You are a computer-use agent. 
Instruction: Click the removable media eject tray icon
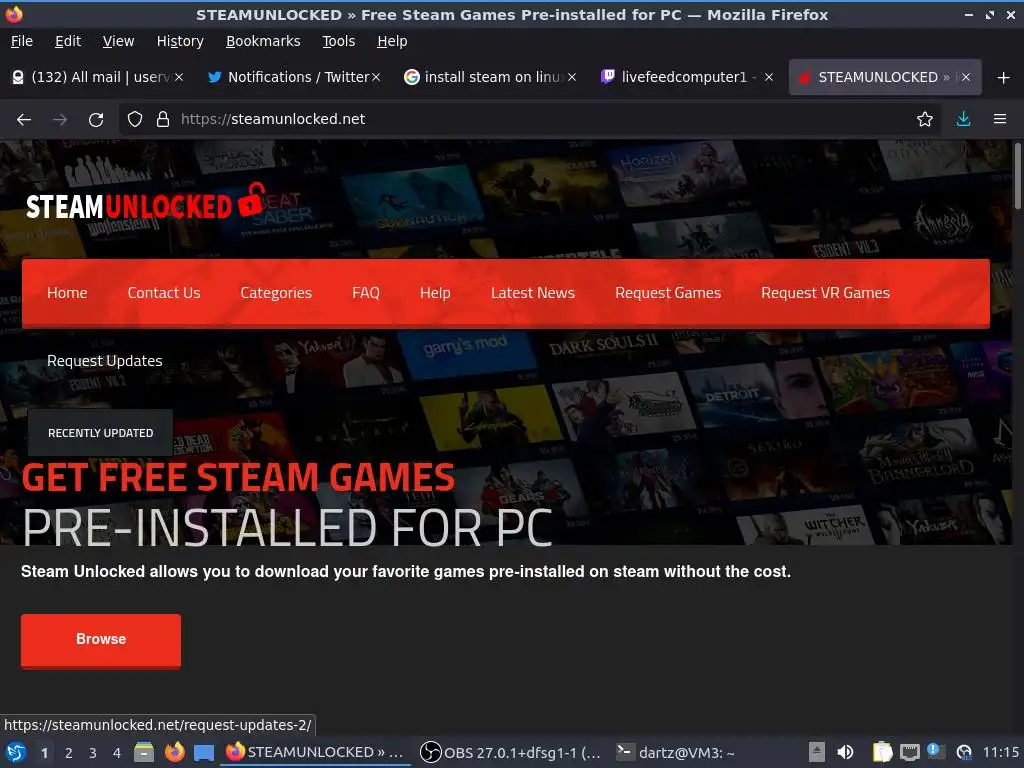point(816,752)
